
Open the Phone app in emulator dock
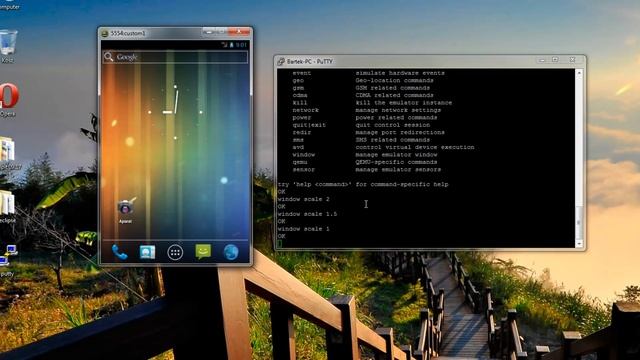[x=119, y=252]
